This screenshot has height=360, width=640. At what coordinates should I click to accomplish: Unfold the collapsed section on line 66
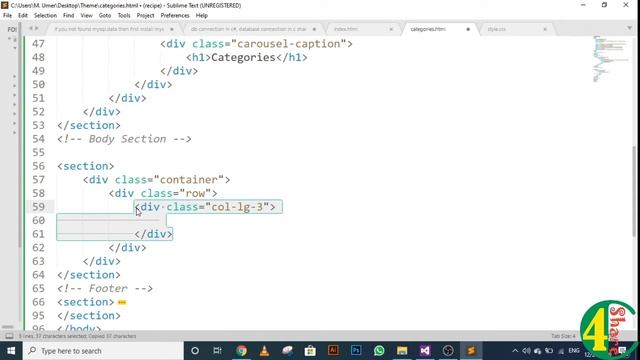[x=122, y=302]
